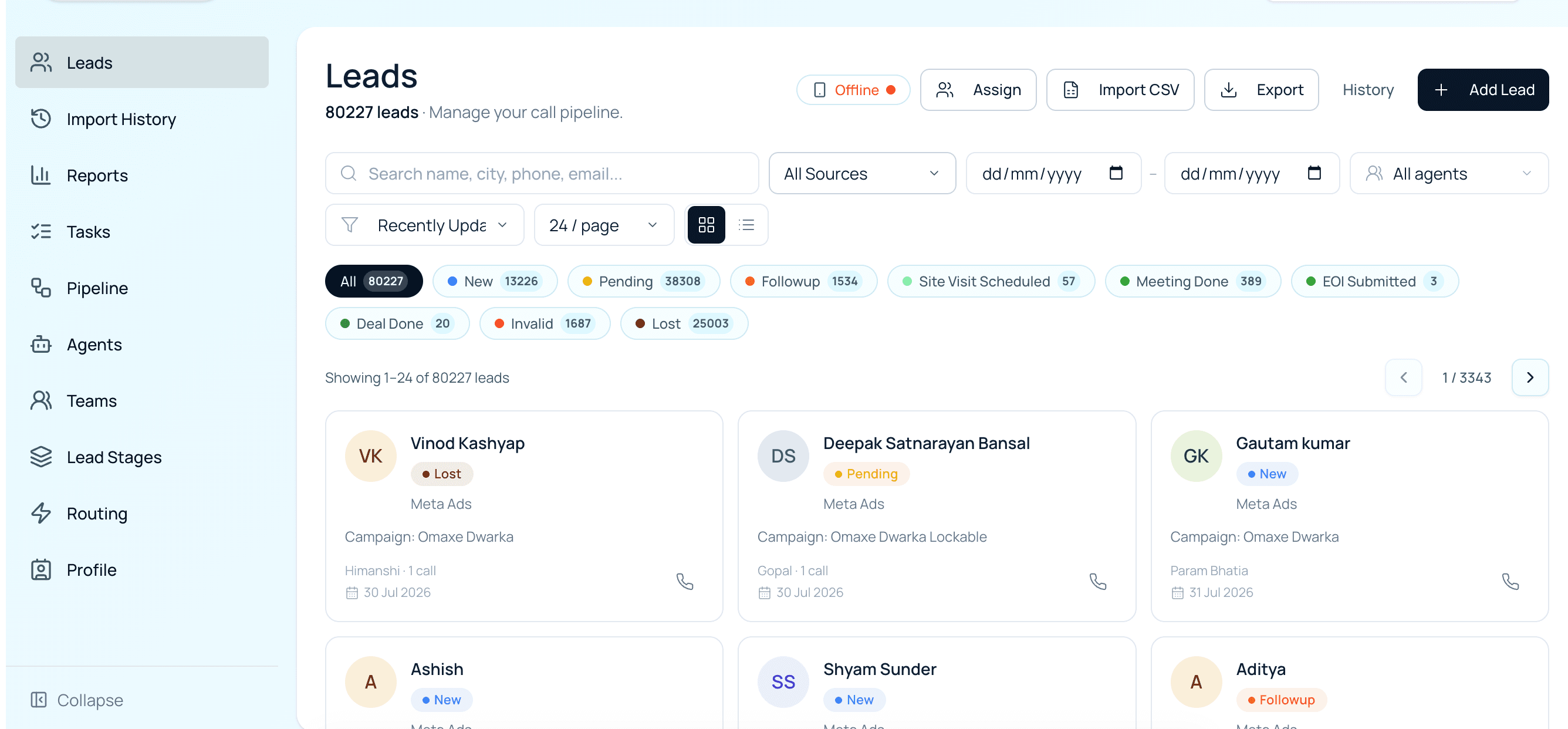Click Campaign: Omaxe Dwarka Lockable text
The height and width of the screenshot is (729, 1568).
(871, 536)
